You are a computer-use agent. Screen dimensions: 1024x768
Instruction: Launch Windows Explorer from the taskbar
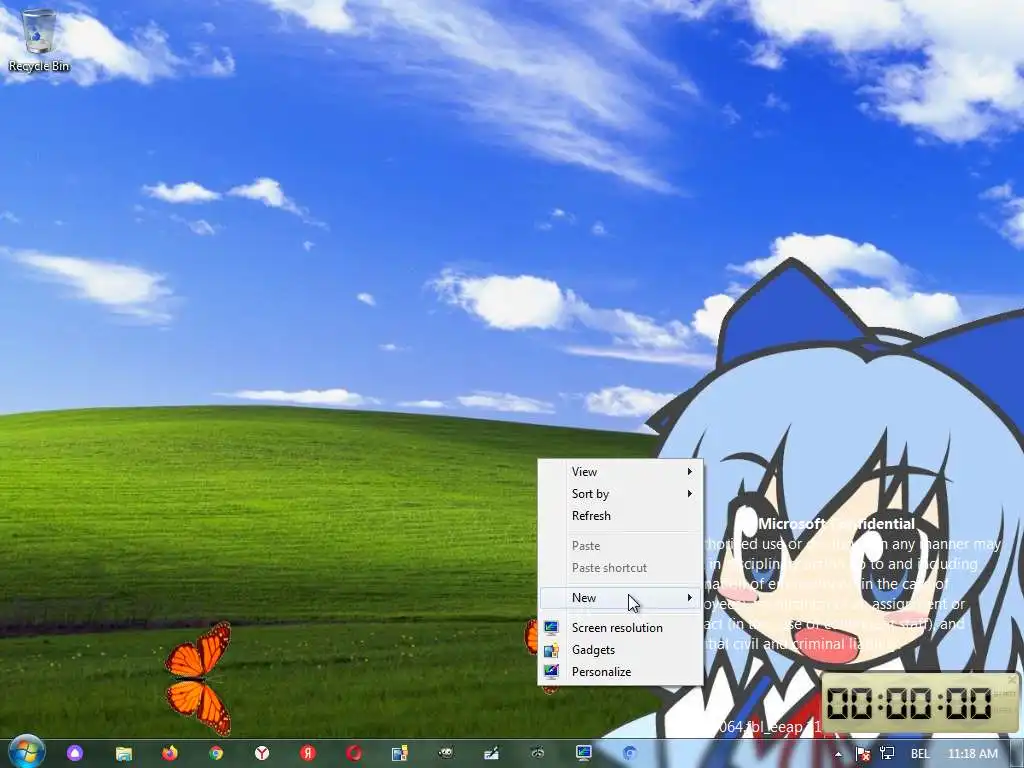click(124, 754)
